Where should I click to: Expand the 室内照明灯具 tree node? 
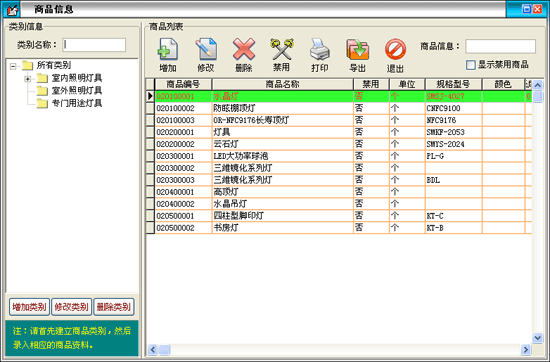[28, 79]
